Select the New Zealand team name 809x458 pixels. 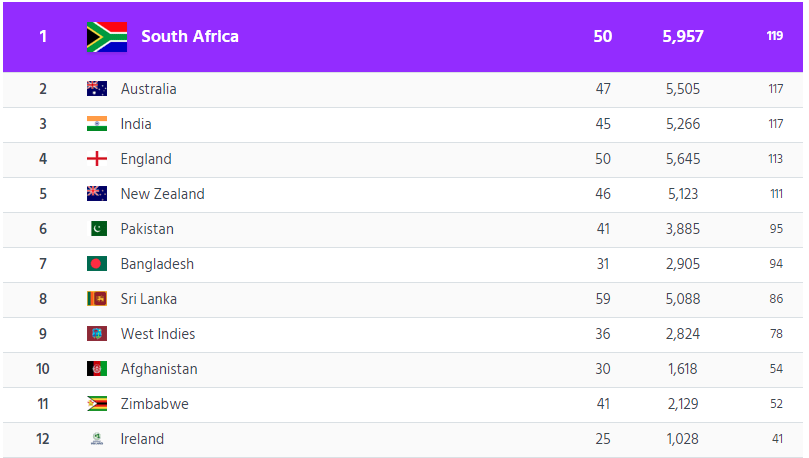pos(163,194)
